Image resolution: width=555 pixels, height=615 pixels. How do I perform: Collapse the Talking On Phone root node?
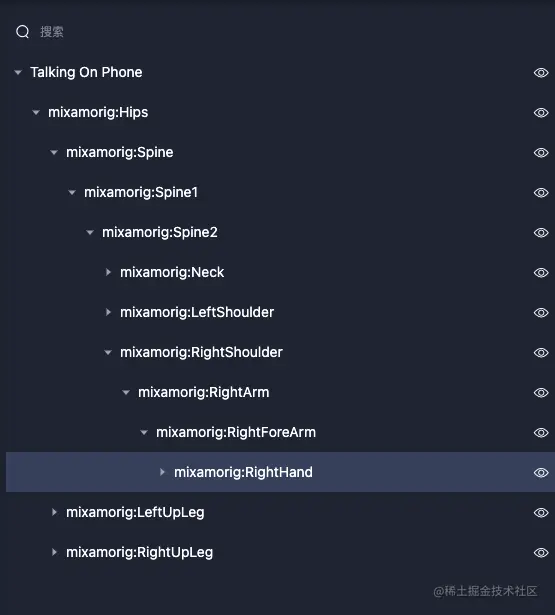[18, 73]
